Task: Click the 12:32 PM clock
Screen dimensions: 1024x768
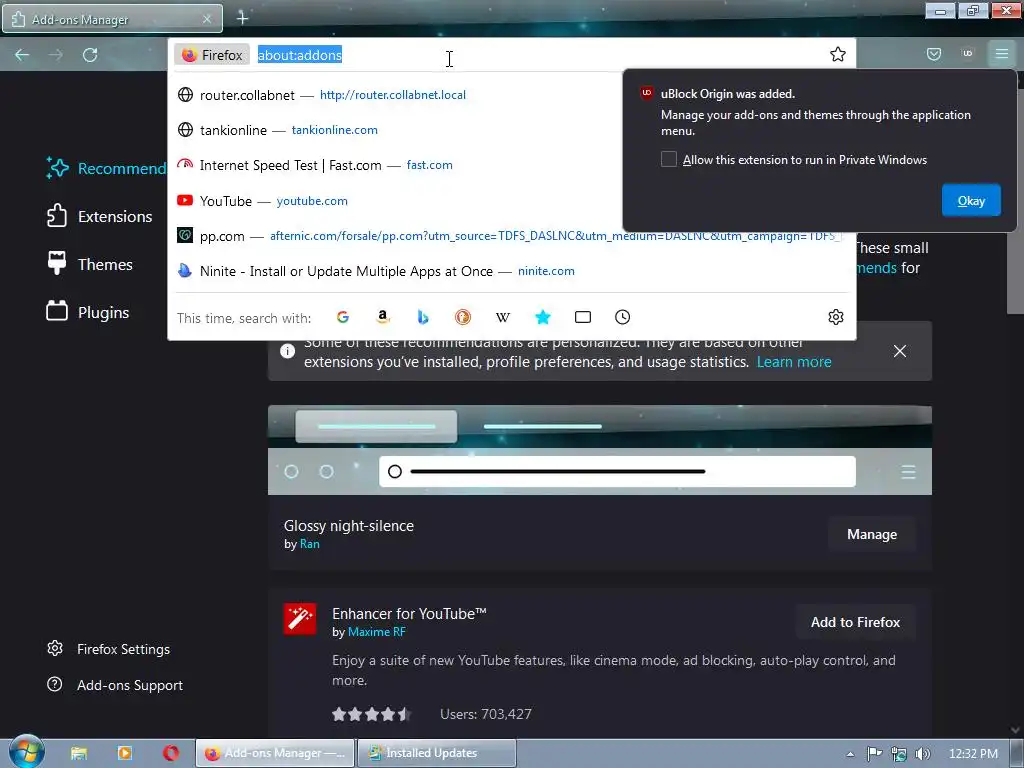Action: point(973,754)
